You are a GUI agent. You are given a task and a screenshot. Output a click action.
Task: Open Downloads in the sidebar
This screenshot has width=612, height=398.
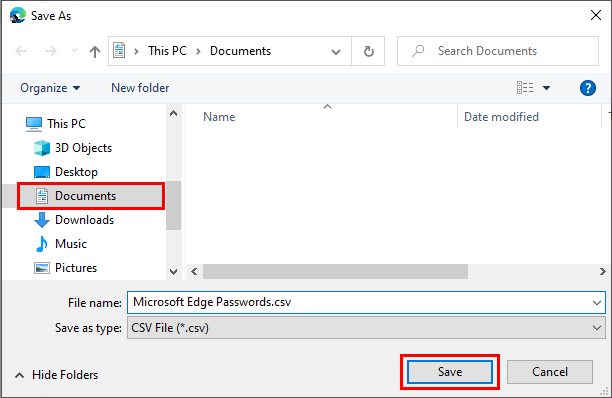(x=84, y=220)
